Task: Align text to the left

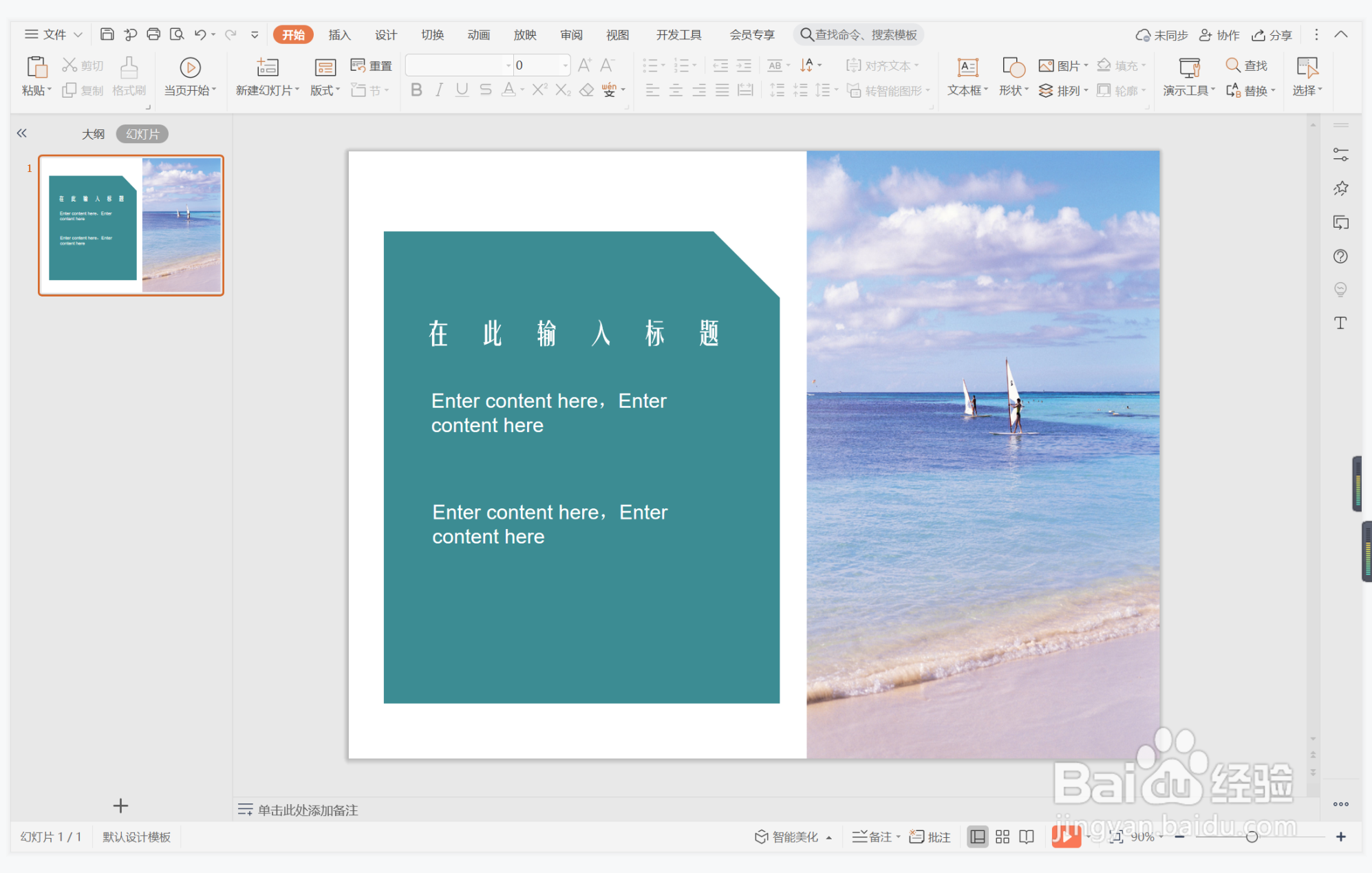Action: pyautogui.click(x=652, y=90)
